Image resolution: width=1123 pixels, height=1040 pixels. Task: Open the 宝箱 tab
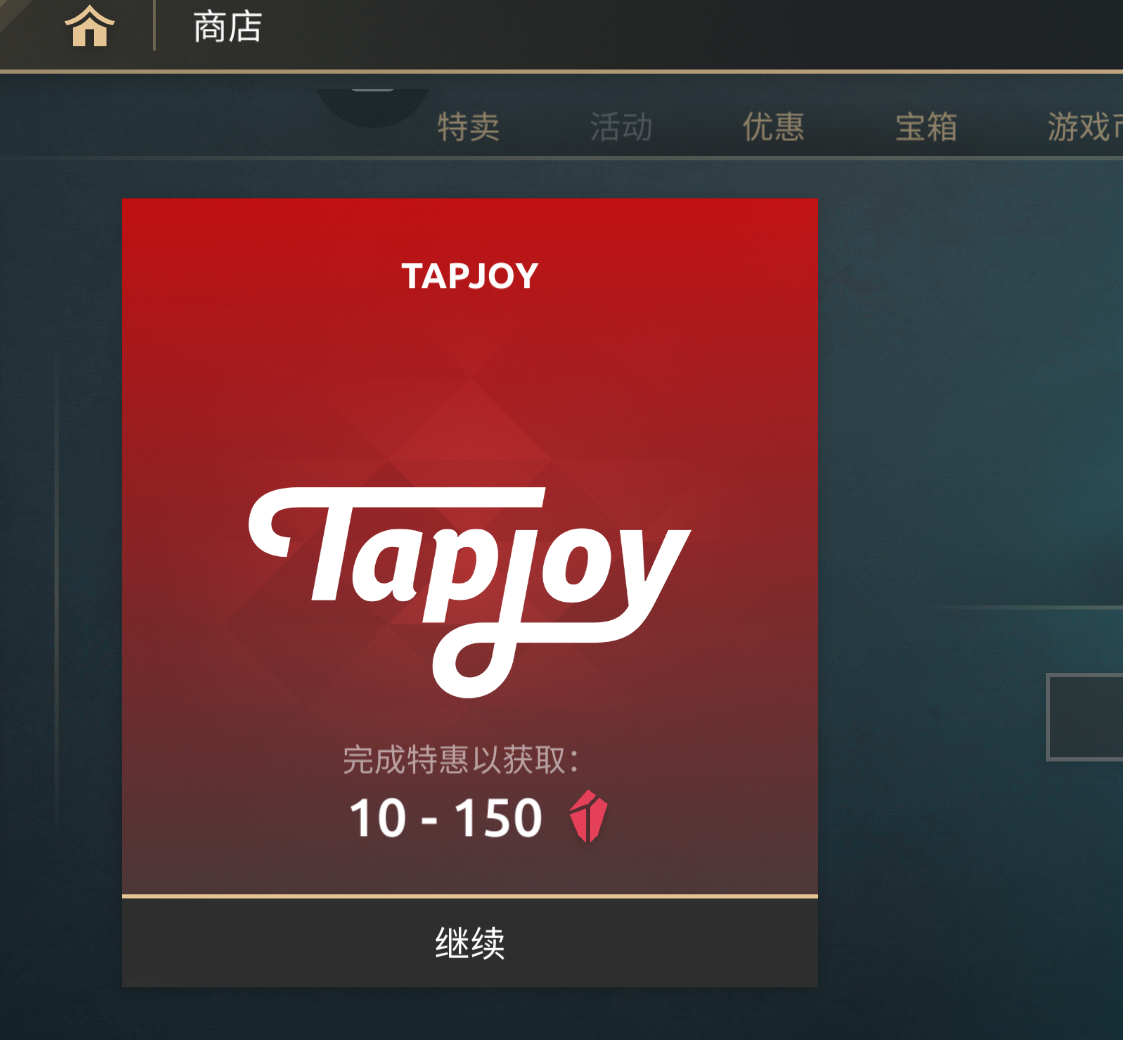click(x=926, y=127)
